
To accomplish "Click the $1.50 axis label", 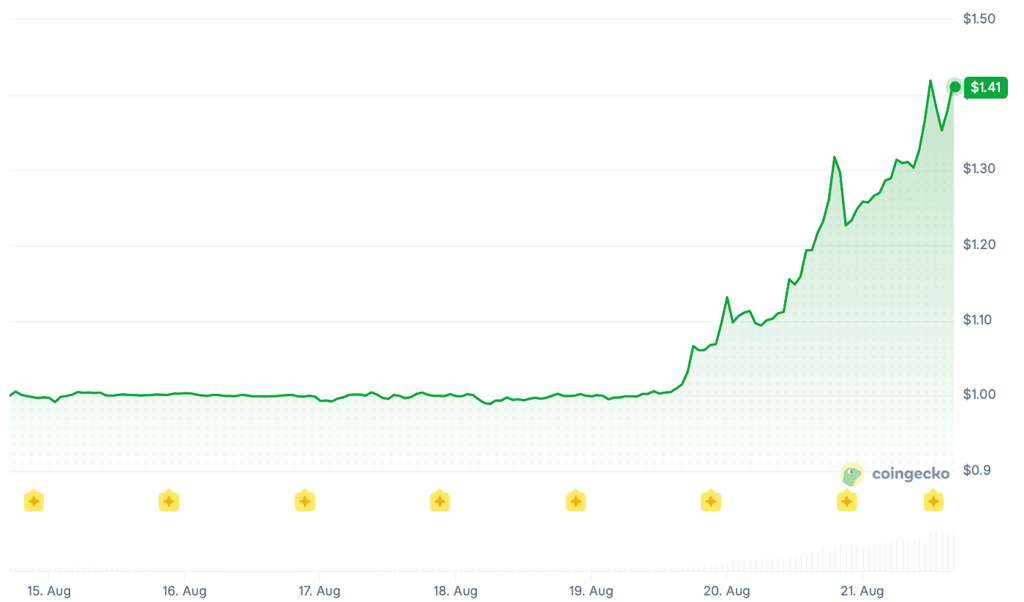I will point(979,19).
